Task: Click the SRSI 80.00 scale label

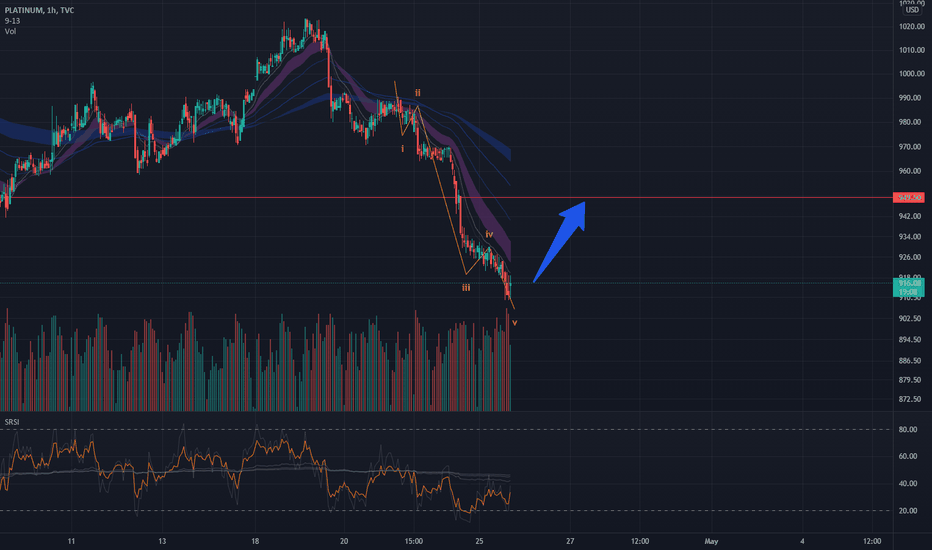Action: tap(908, 429)
